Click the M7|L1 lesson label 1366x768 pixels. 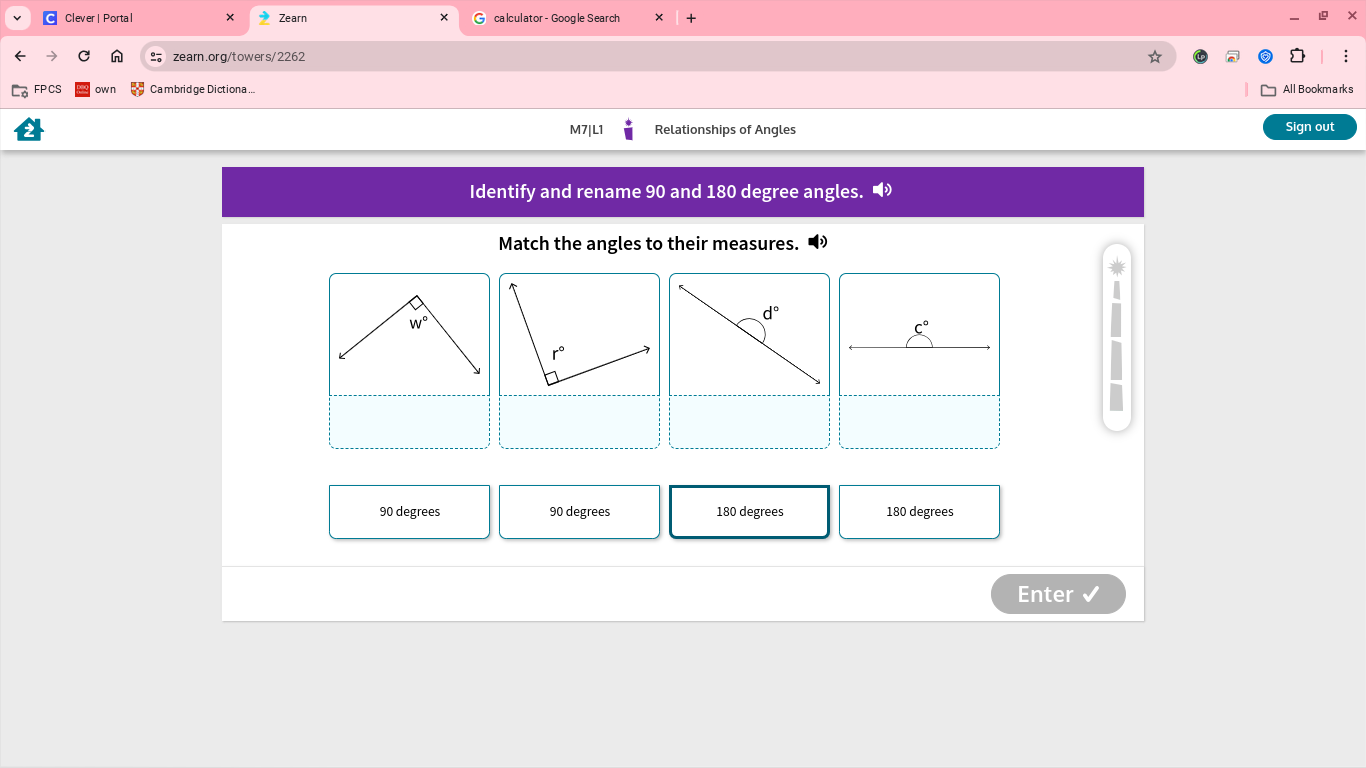tap(587, 129)
